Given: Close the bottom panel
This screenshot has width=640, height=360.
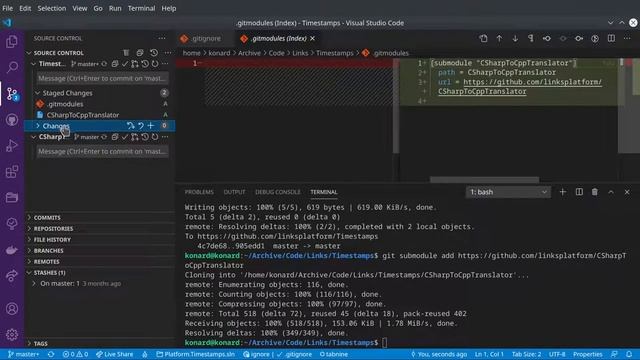Looking at the screenshot, I should point(627,192).
